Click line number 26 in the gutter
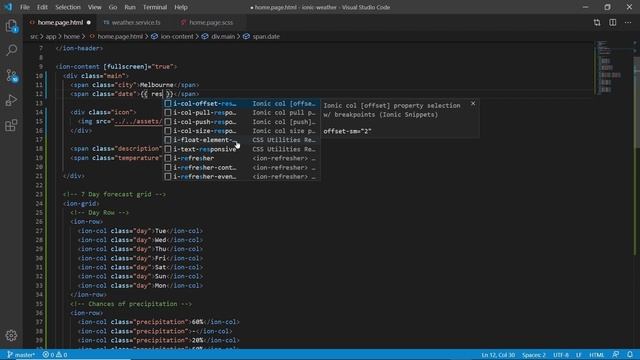This screenshot has height=360, width=640. [x=39, y=222]
